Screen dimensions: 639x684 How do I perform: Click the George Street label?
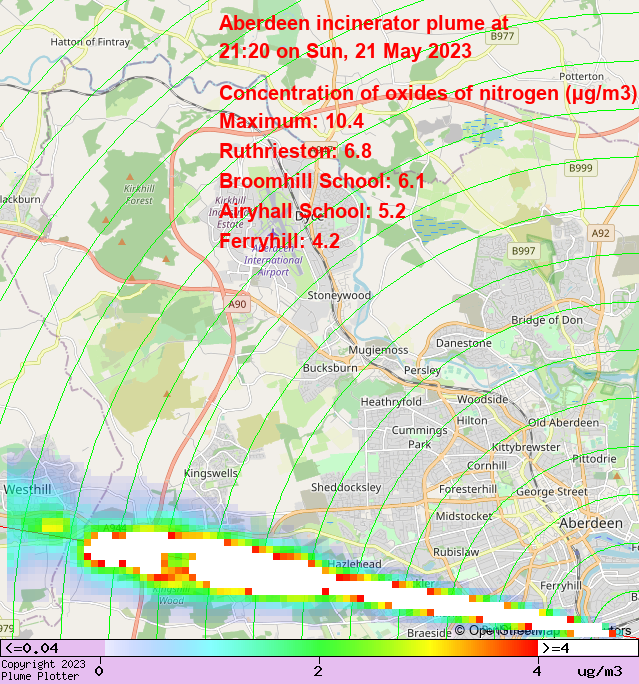[x=552, y=492]
